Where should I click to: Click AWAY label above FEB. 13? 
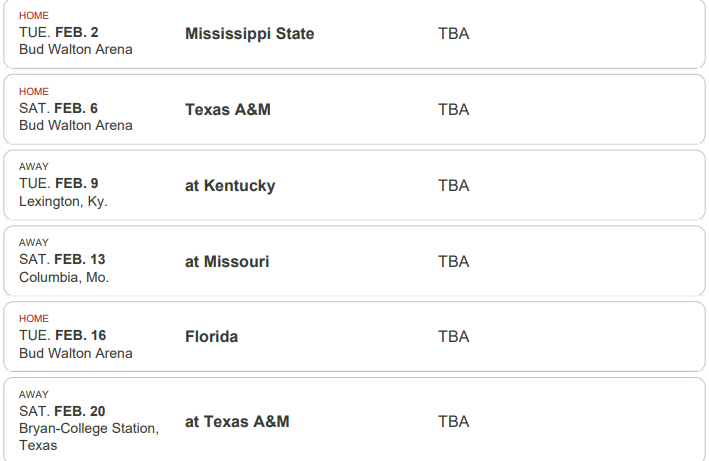pos(34,243)
